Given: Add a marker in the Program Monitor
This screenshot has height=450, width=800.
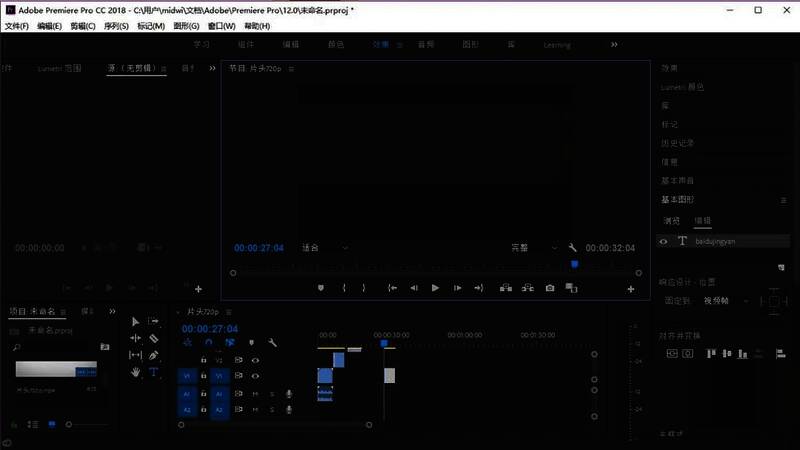Looking at the screenshot, I should point(321,288).
